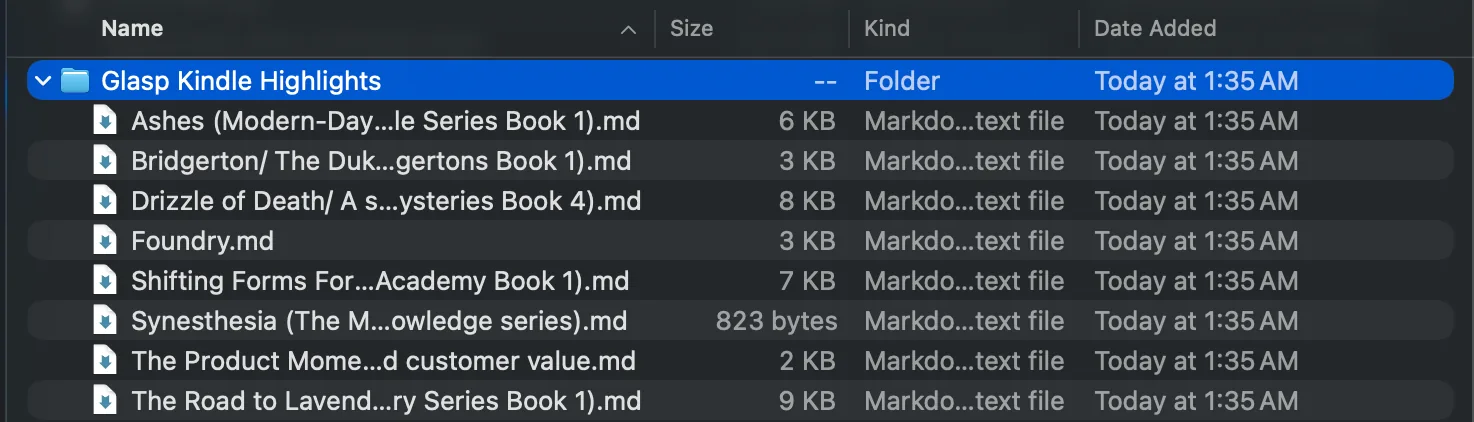Click the Product Moment file icon
Viewport: 1474px width, 422px height.
(x=105, y=361)
